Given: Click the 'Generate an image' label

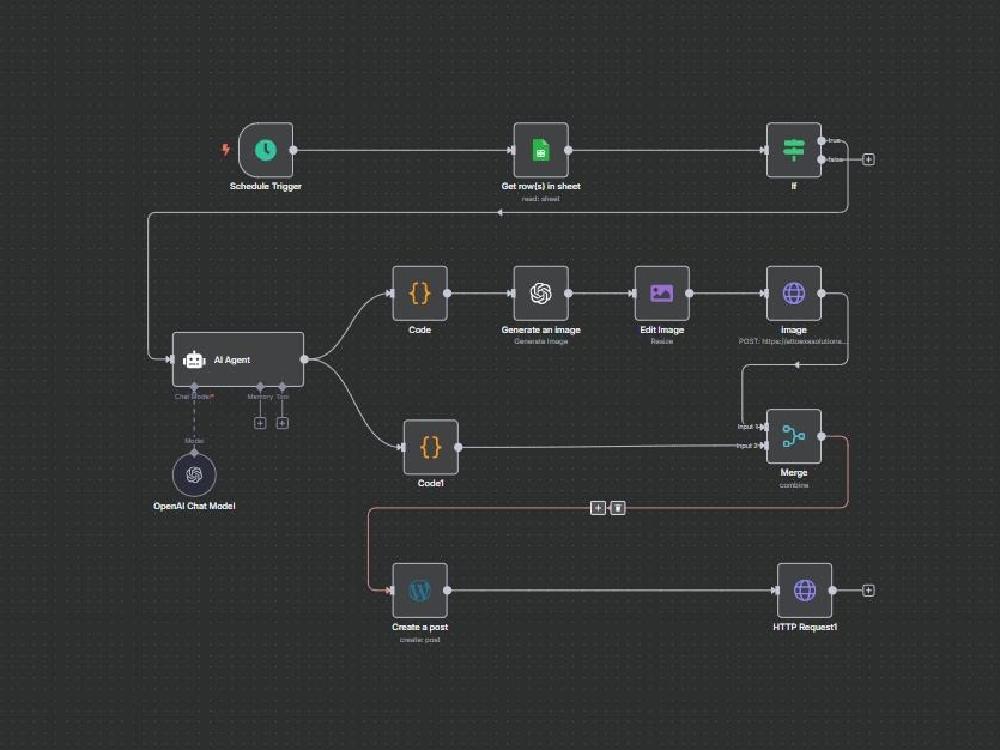Looking at the screenshot, I should 541,330.
